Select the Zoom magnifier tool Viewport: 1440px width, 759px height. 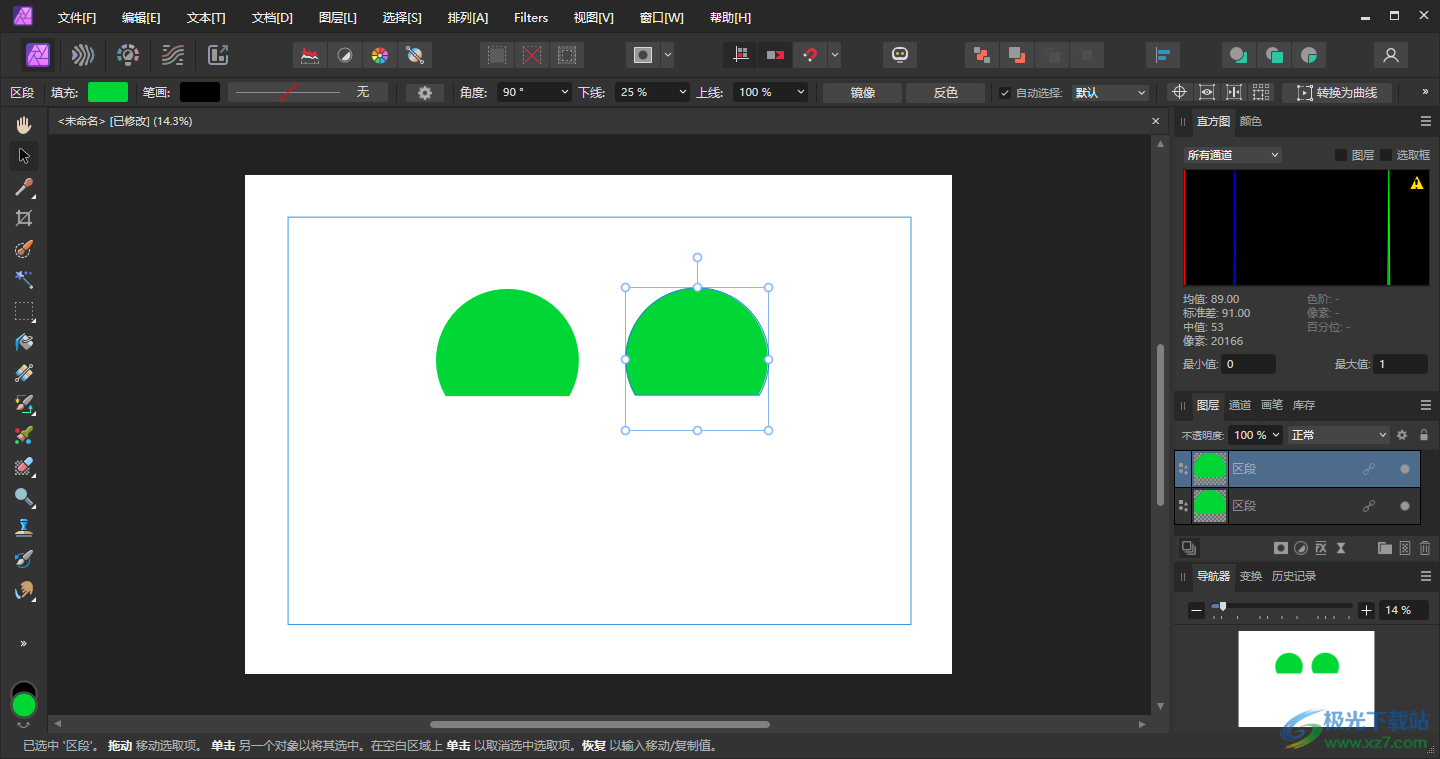(24, 497)
